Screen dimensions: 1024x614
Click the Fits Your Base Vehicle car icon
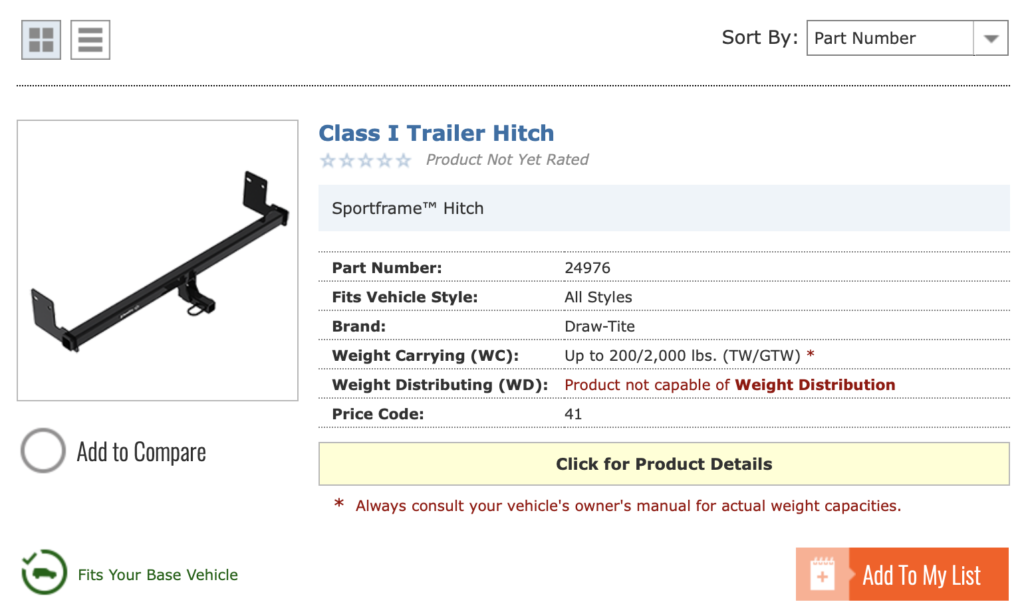44,572
